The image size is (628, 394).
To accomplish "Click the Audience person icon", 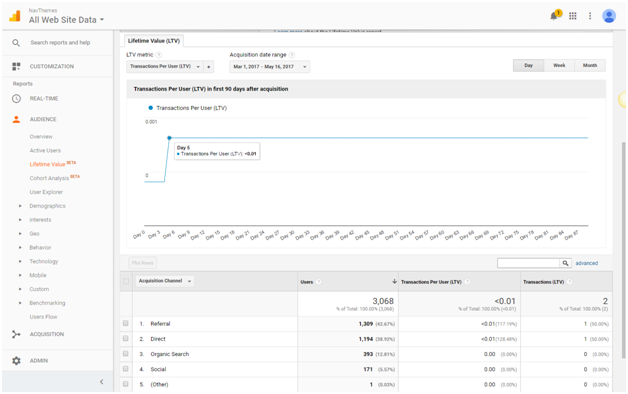I will click(x=16, y=119).
